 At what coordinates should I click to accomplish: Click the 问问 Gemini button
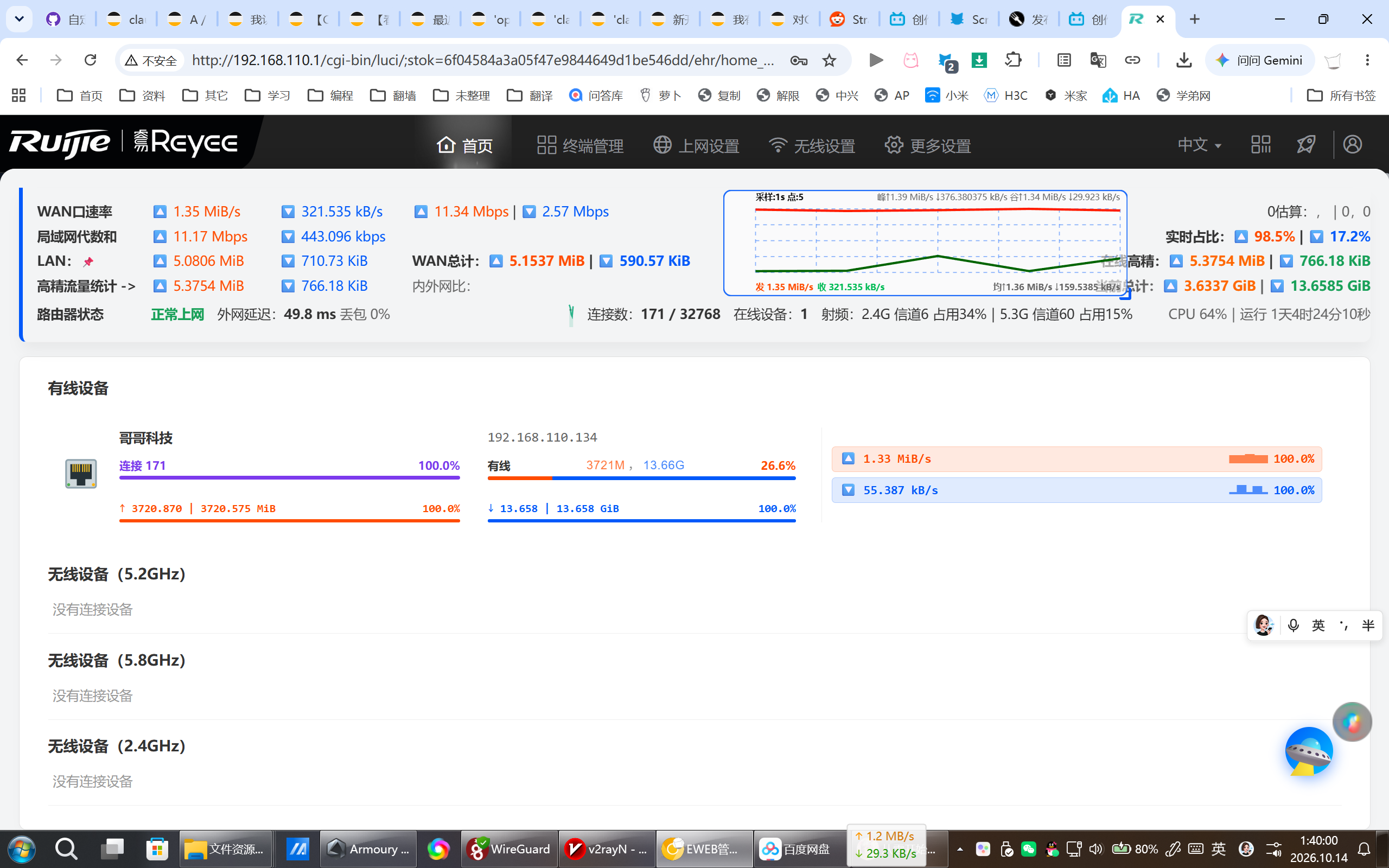[1260, 60]
